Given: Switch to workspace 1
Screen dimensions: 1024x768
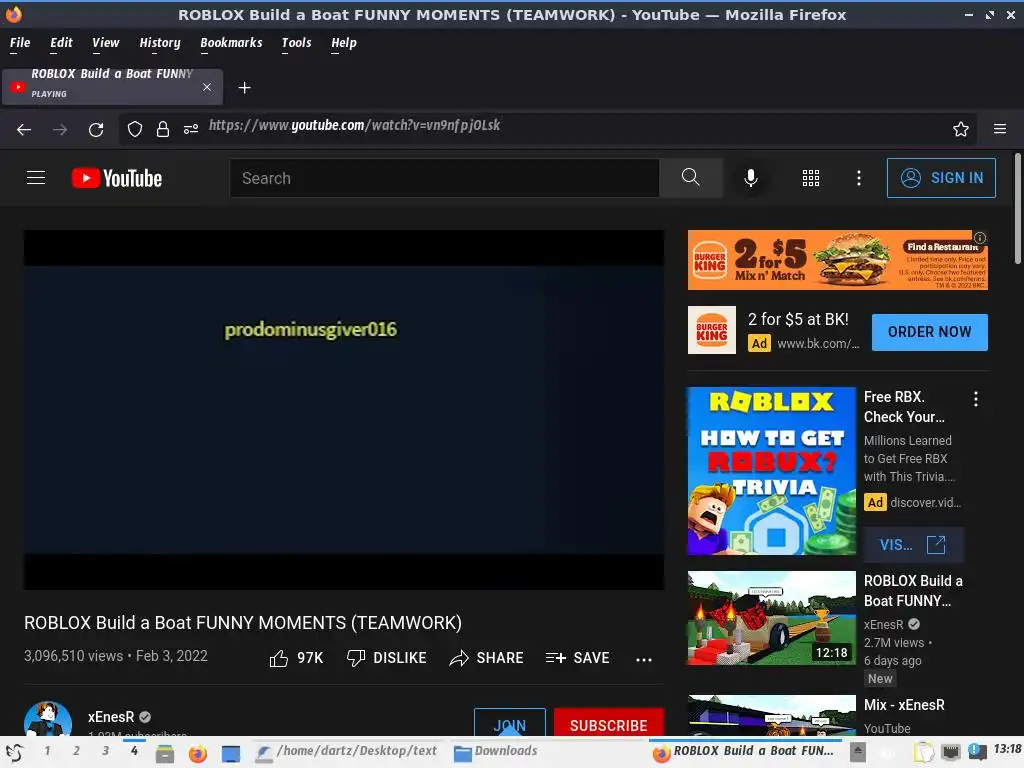Looking at the screenshot, I should pyautogui.click(x=47, y=751).
